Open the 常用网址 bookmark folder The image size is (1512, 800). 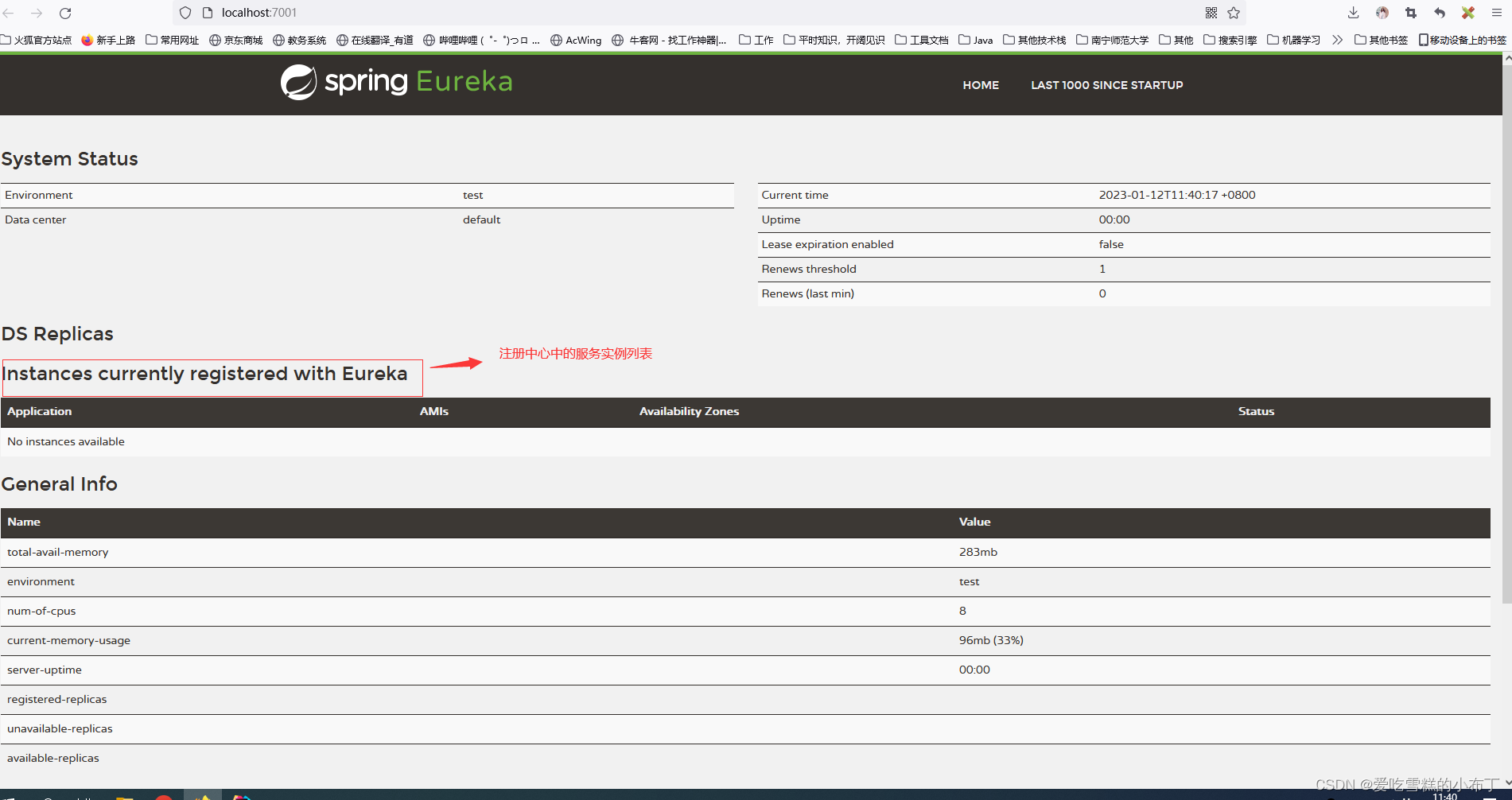click(173, 40)
